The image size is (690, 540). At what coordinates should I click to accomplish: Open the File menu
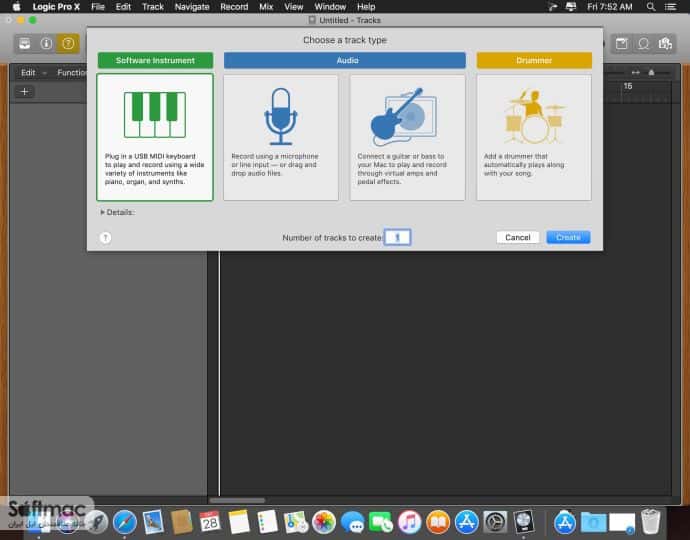[98, 7]
